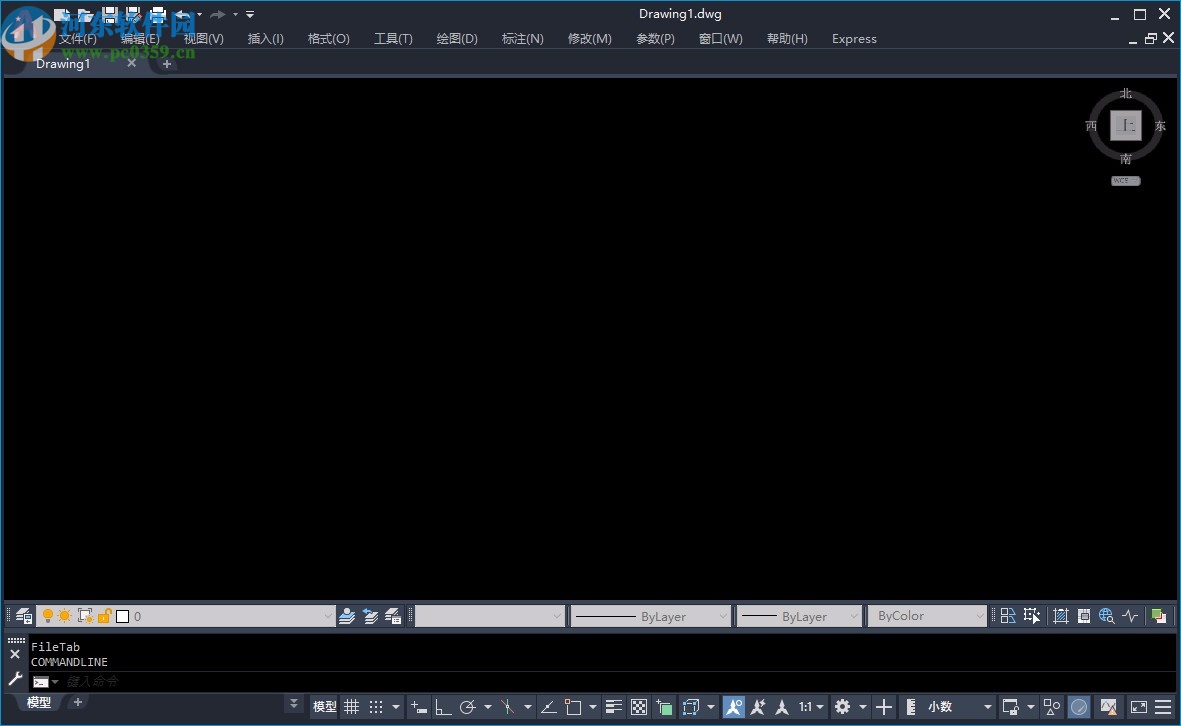Toggle the layer on/off light bulb

[x=48, y=616]
